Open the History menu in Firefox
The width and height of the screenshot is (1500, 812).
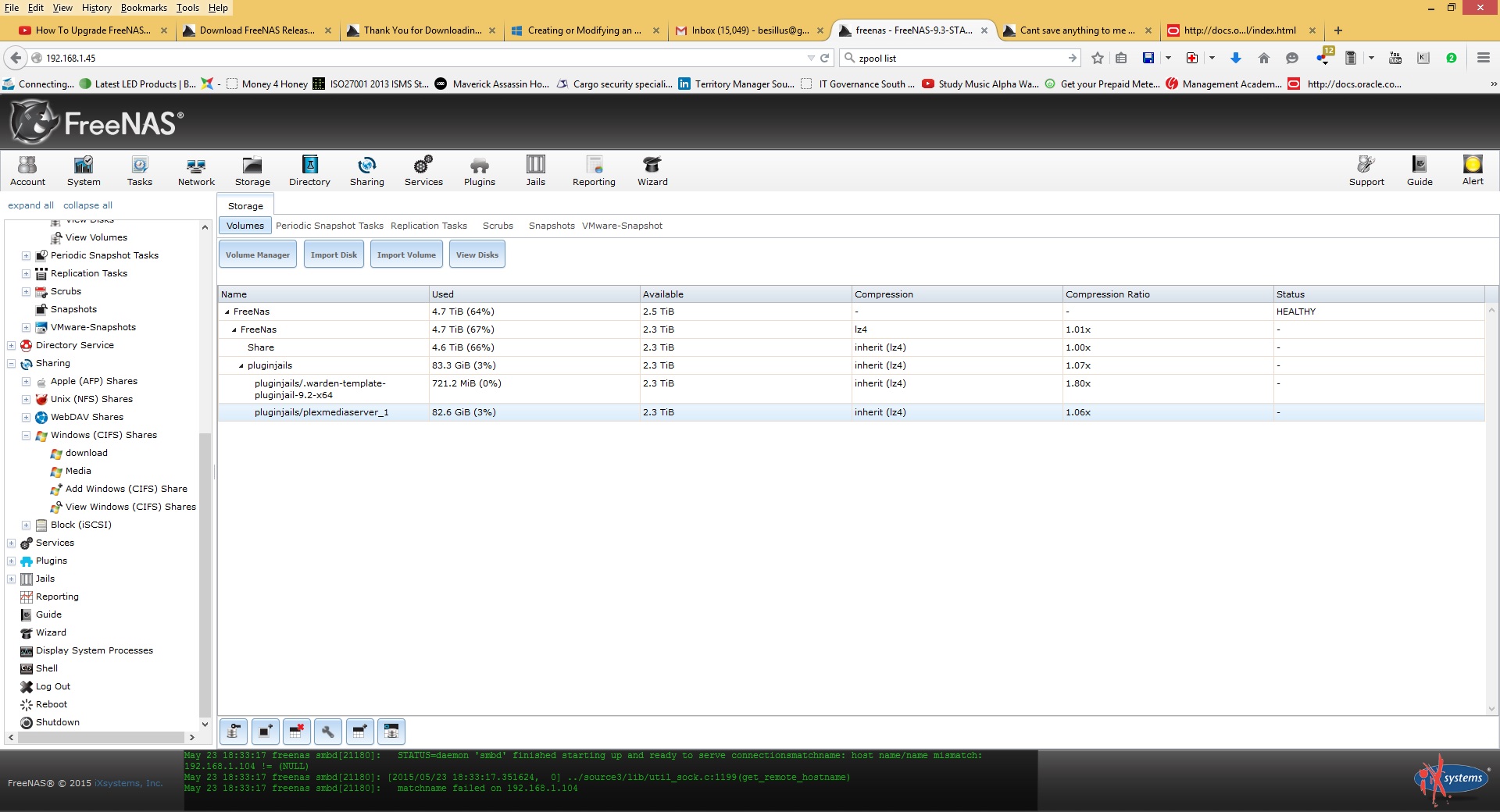97,8
